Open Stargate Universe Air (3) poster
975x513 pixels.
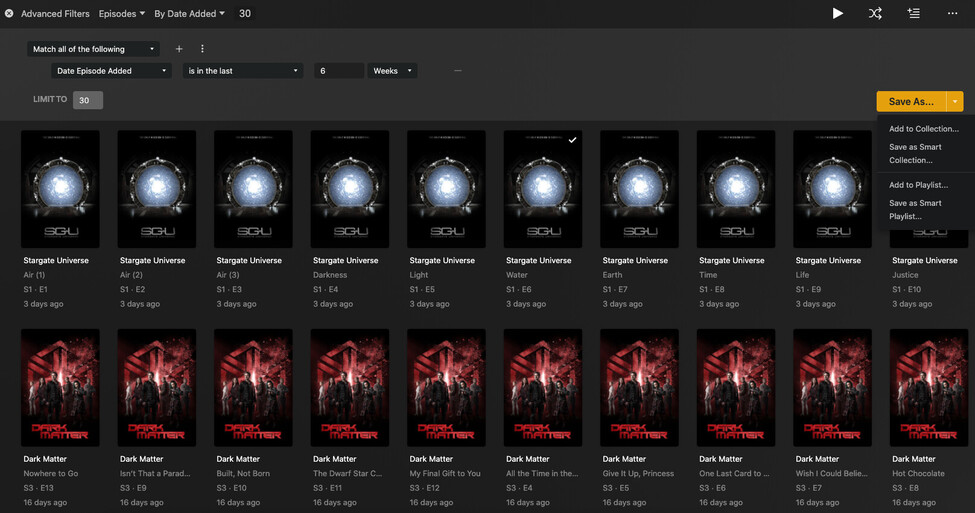click(253, 189)
